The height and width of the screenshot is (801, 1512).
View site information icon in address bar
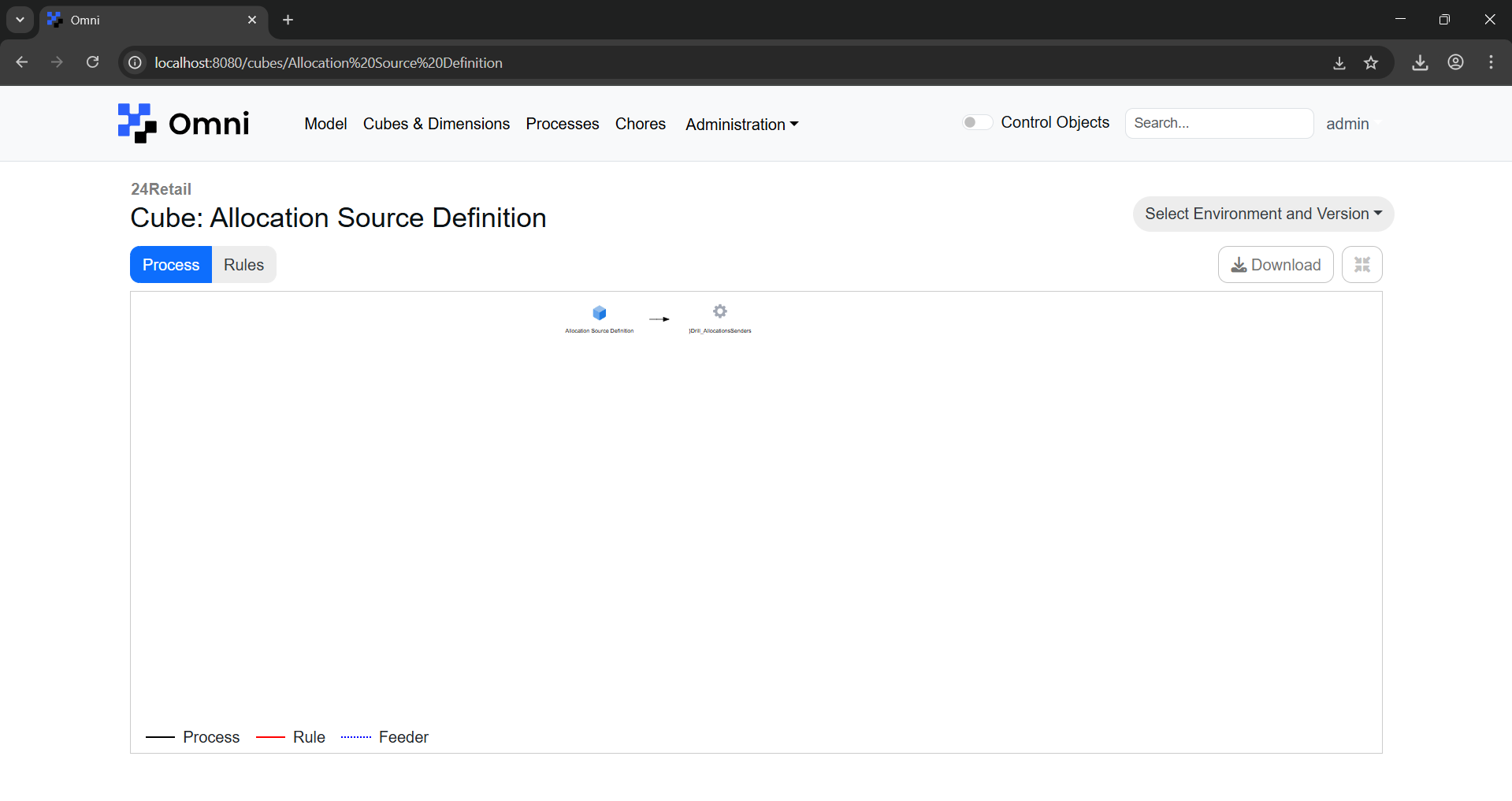[136, 62]
